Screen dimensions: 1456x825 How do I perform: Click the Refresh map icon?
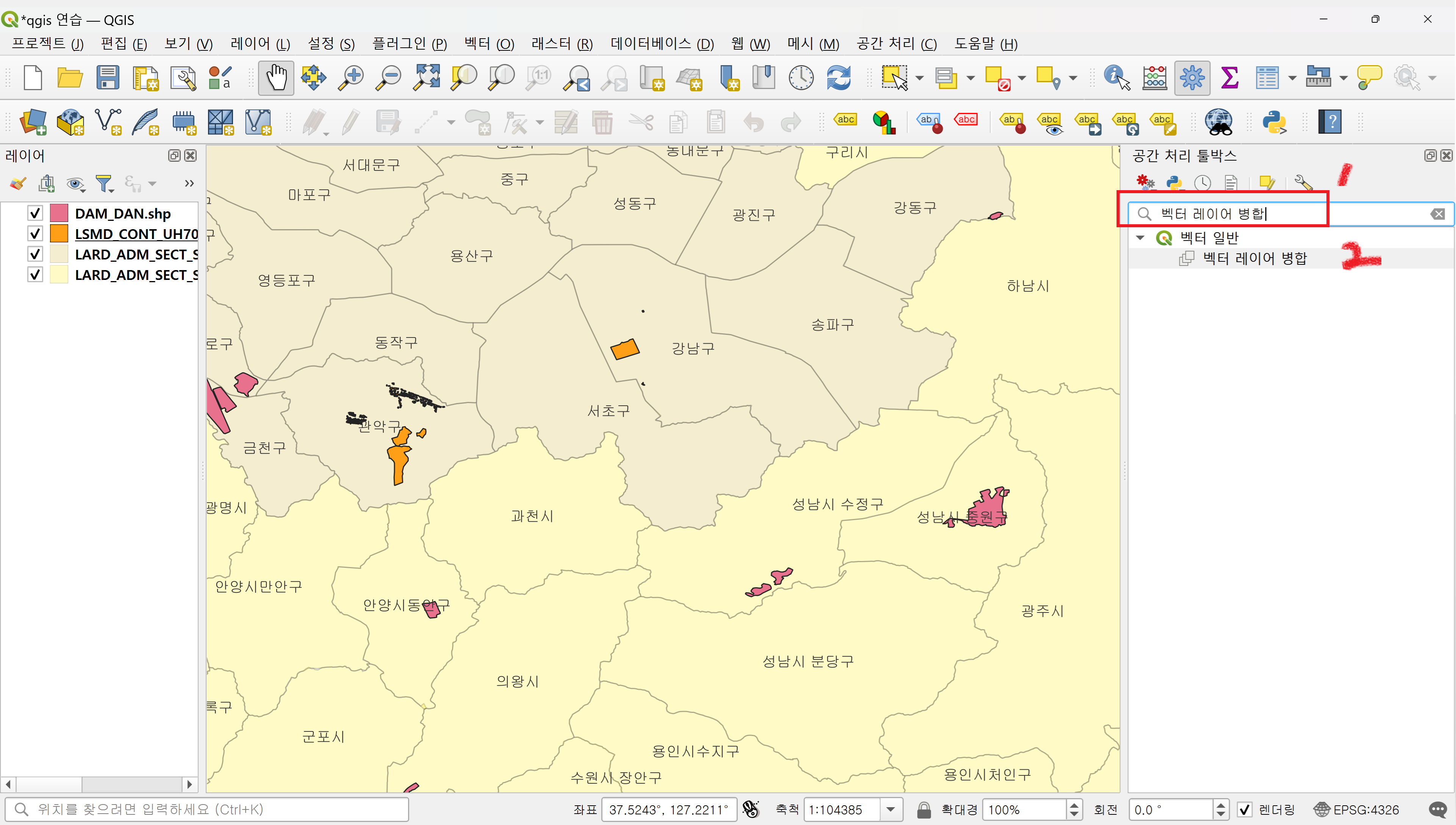pyautogui.click(x=838, y=78)
